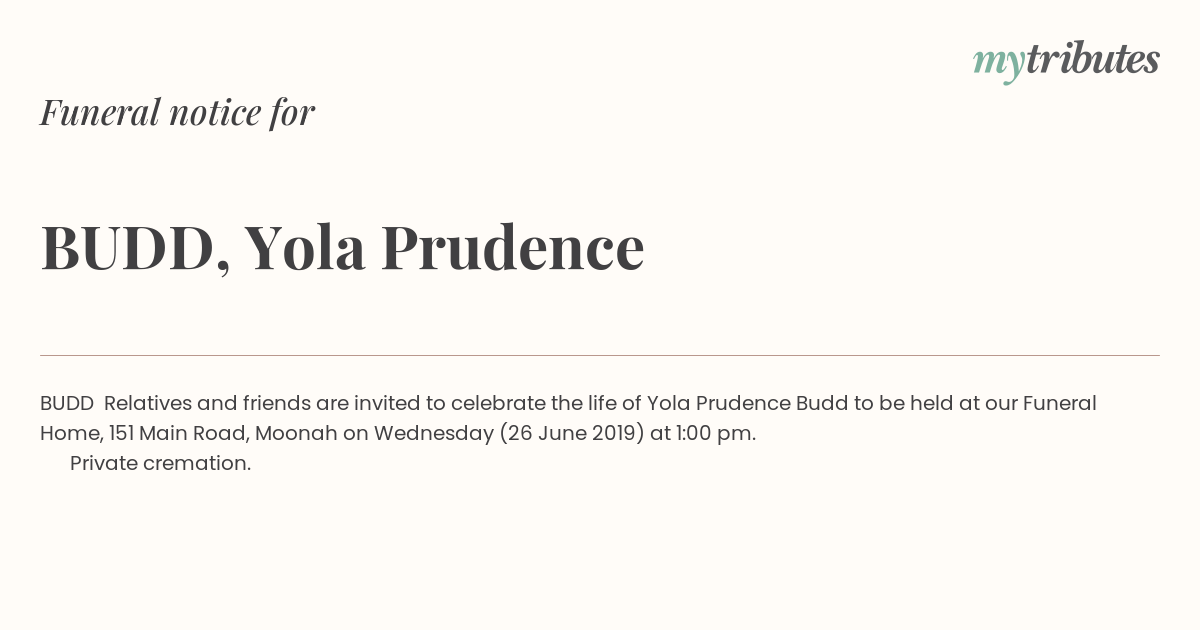Click the address '151 Main Road, Moonah'
Screen dimensions: 1200x630
[213, 433]
